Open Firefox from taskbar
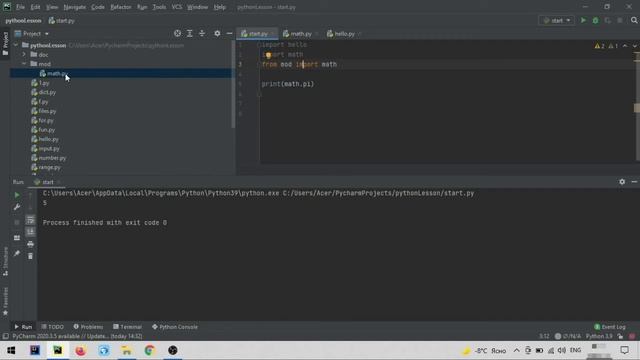 click(80, 350)
